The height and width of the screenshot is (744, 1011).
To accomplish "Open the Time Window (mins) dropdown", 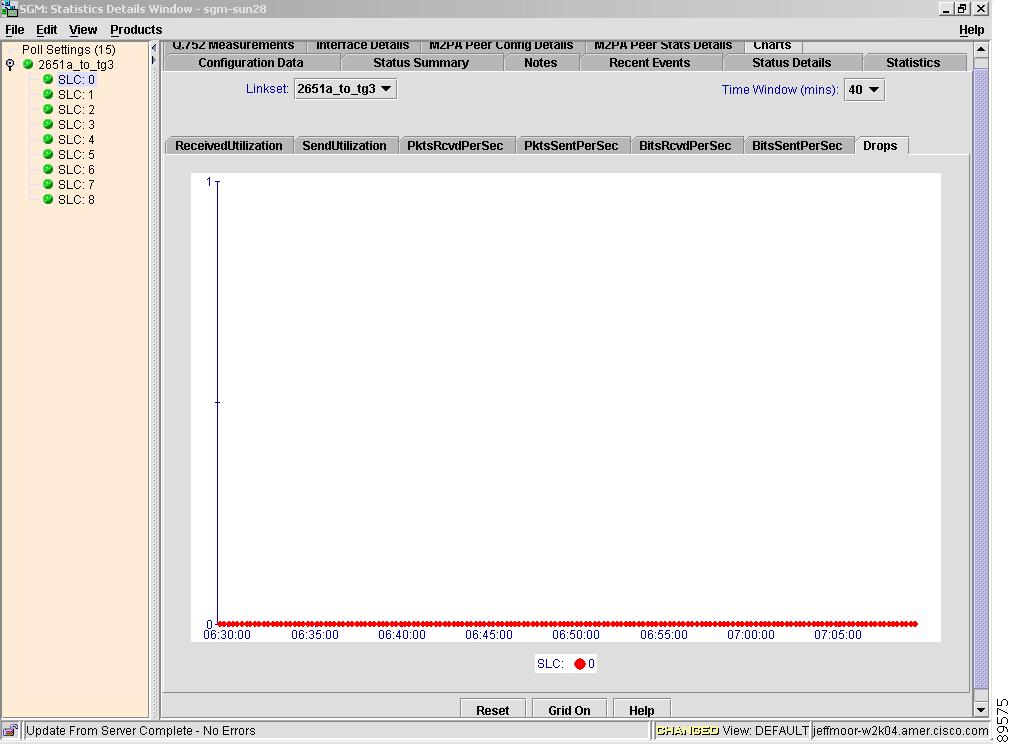I will (864, 90).
